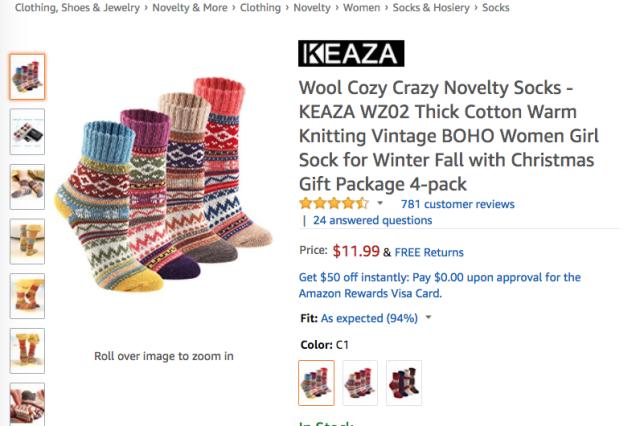Open the 781 customer reviews link

(x=457, y=204)
